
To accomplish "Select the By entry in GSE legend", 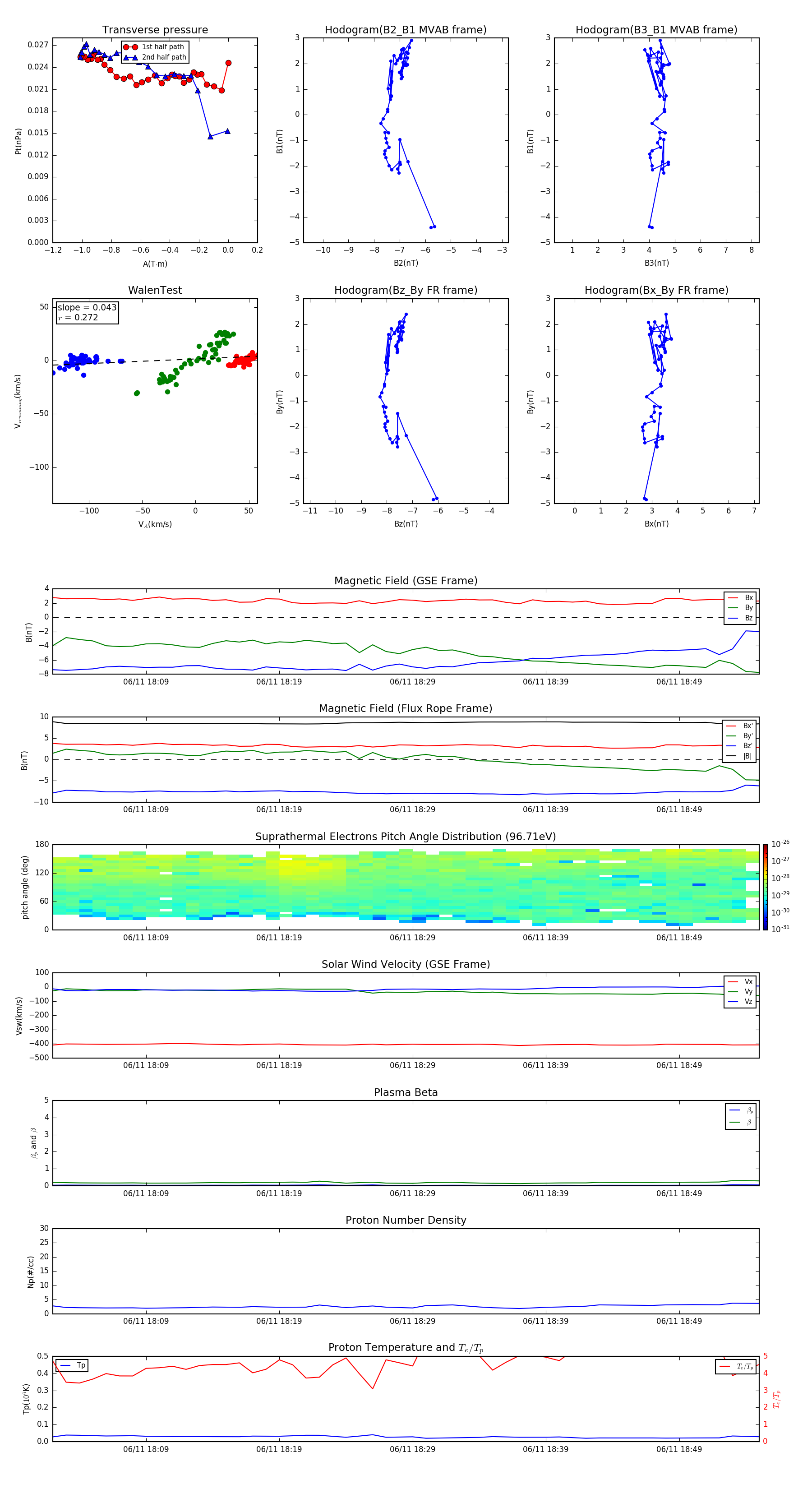I will click(x=740, y=608).
